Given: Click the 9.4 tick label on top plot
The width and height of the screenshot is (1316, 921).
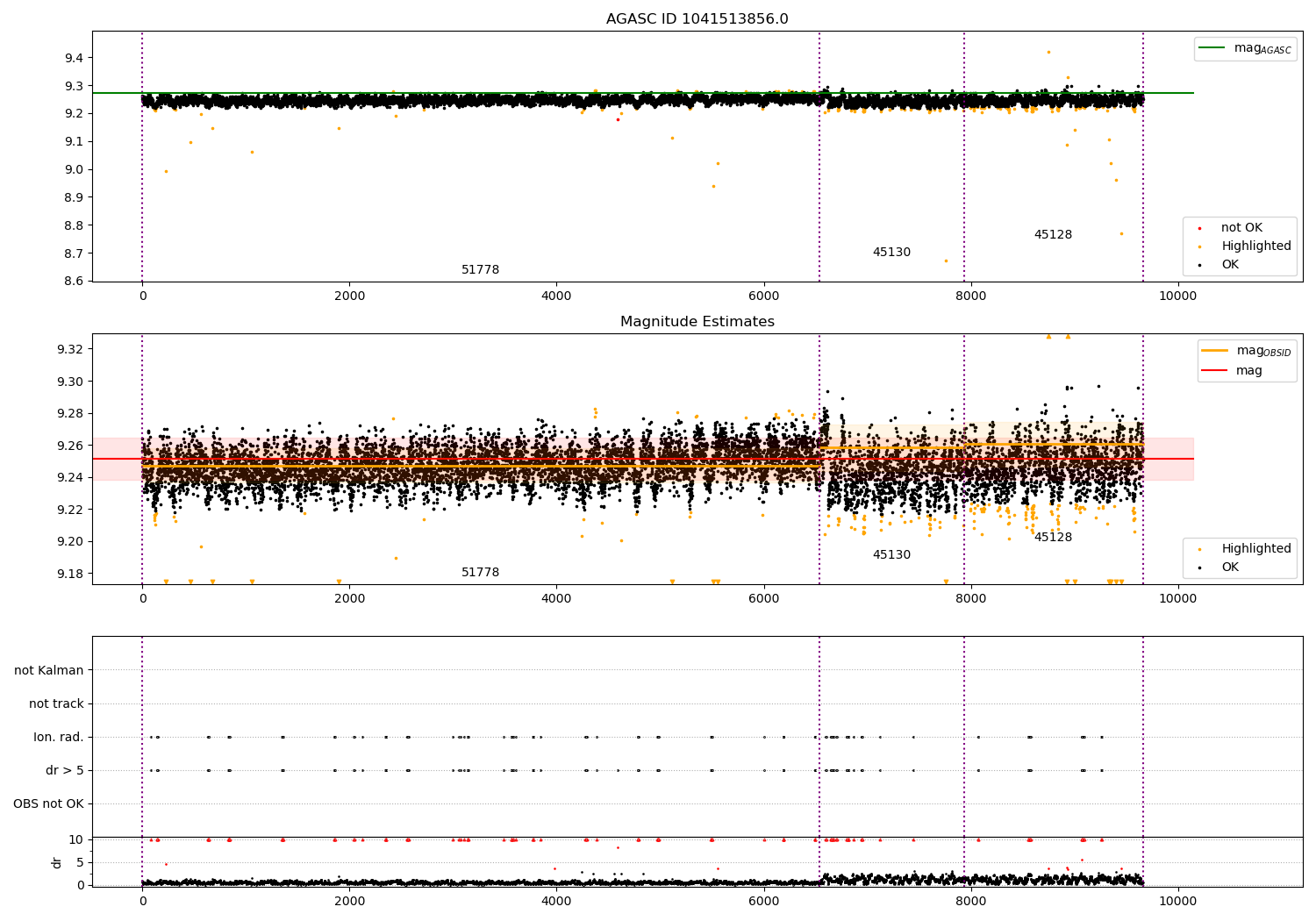Looking at the screenshot, I should coord(74,58).
